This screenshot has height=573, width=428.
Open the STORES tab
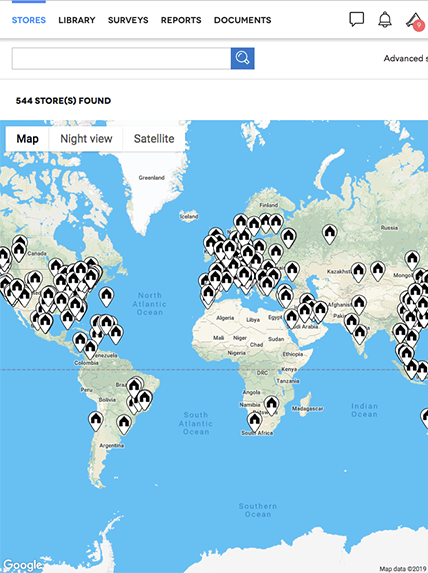(x=29, y=20)
